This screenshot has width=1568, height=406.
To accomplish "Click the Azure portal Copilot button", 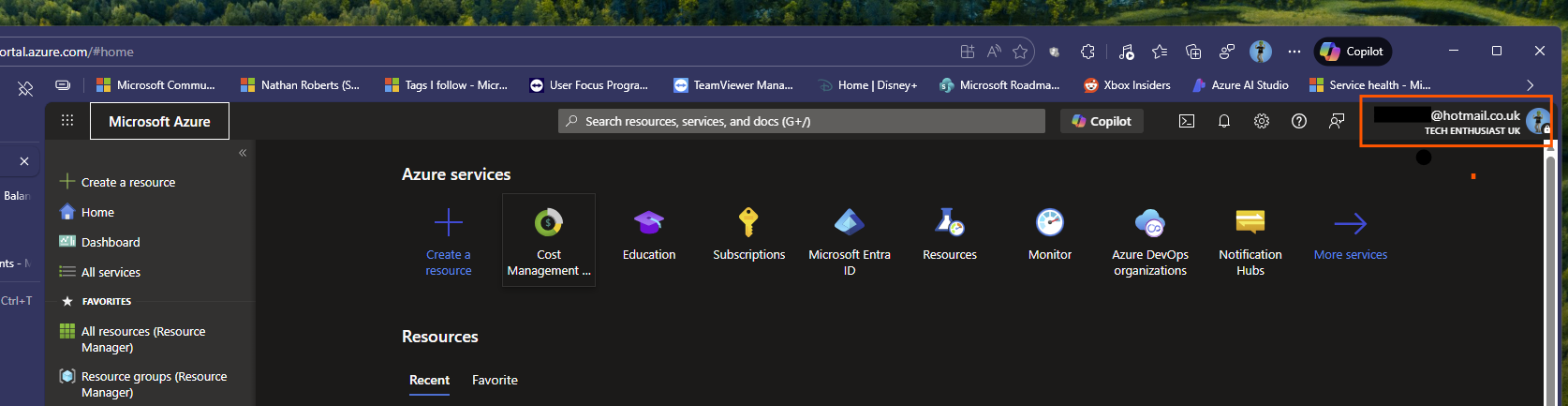I will tap(1102, 121).
